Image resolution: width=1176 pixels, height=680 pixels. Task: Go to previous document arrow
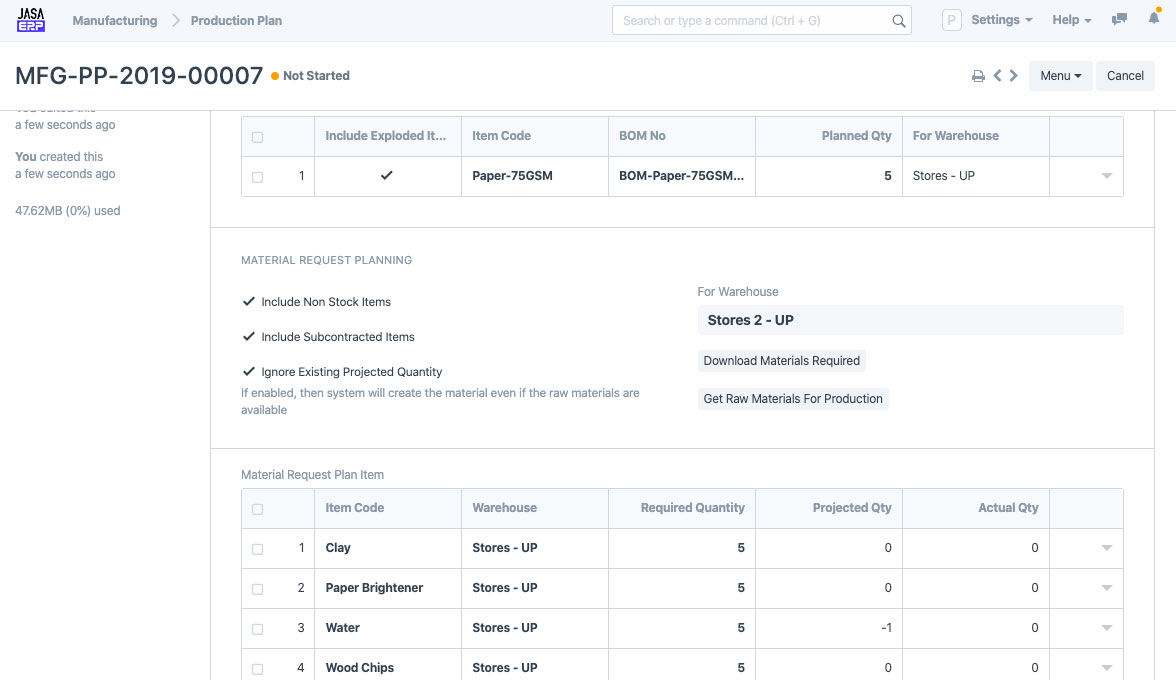point(997,76)
